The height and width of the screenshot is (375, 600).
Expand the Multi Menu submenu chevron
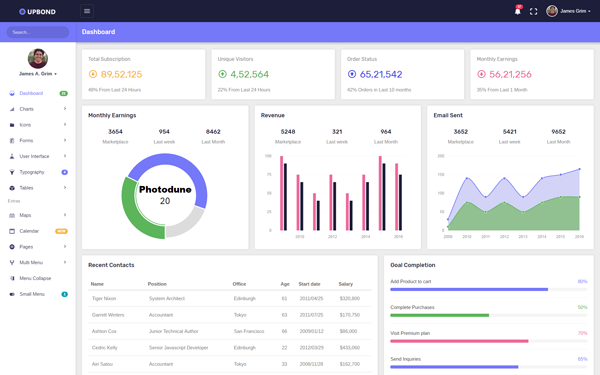tap(65, 262)
